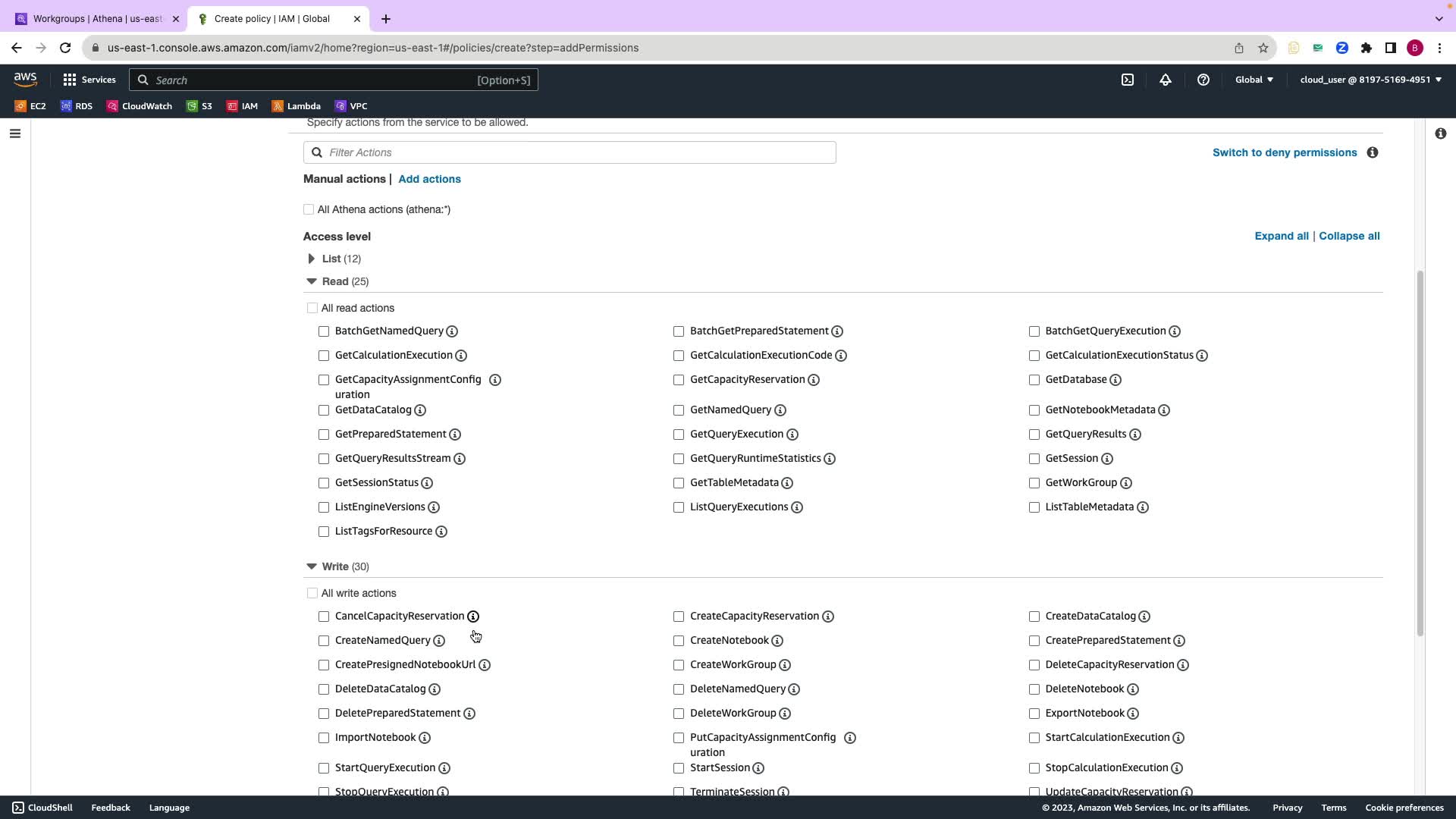Check the StartQueryExecution checkbox
Viewport: 1456px width, 819px height.
[x=324, y=768]
